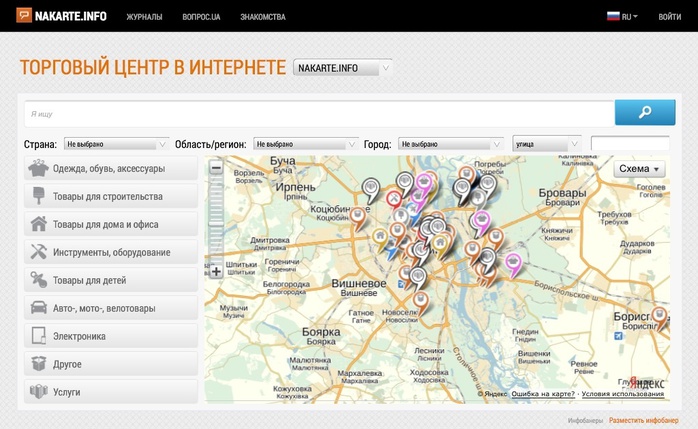This screenshot has width=698, height=429.
Task: Open the 'Схема' map type dropdown
Action: pos(639,169)
